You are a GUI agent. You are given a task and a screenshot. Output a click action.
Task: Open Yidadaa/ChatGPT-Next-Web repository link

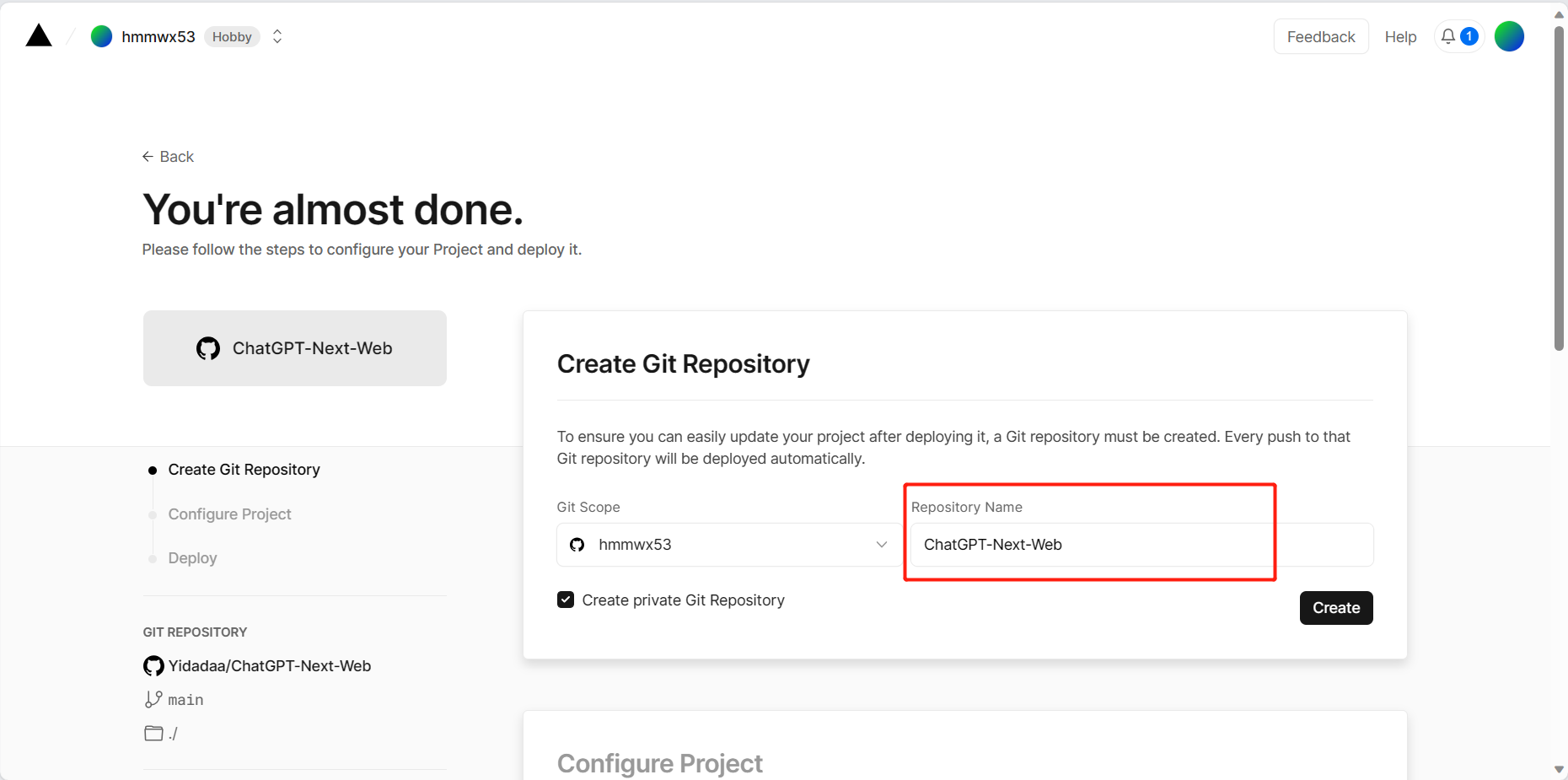click(x=270, y=666)
